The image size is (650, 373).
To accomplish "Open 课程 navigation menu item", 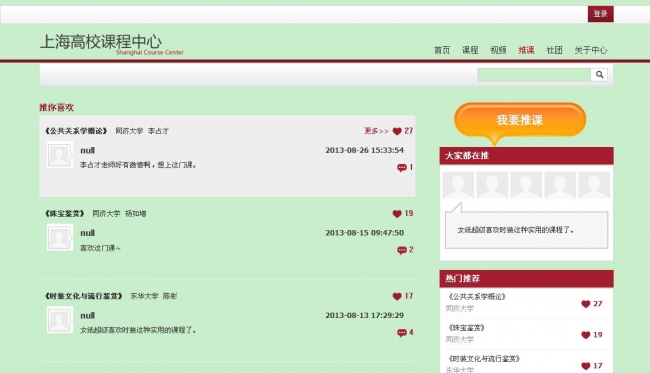I will click(x=470, y=50).
